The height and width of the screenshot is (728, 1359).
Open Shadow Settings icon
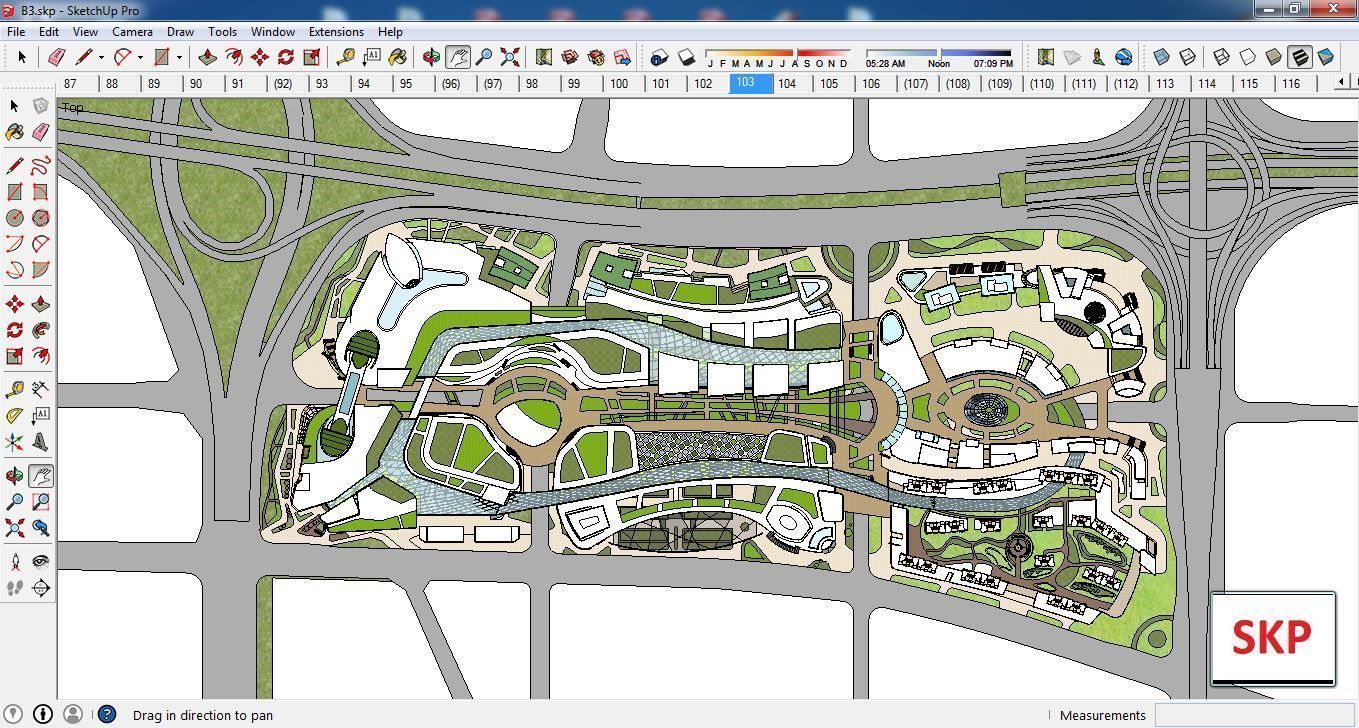(x=659, y=57)
